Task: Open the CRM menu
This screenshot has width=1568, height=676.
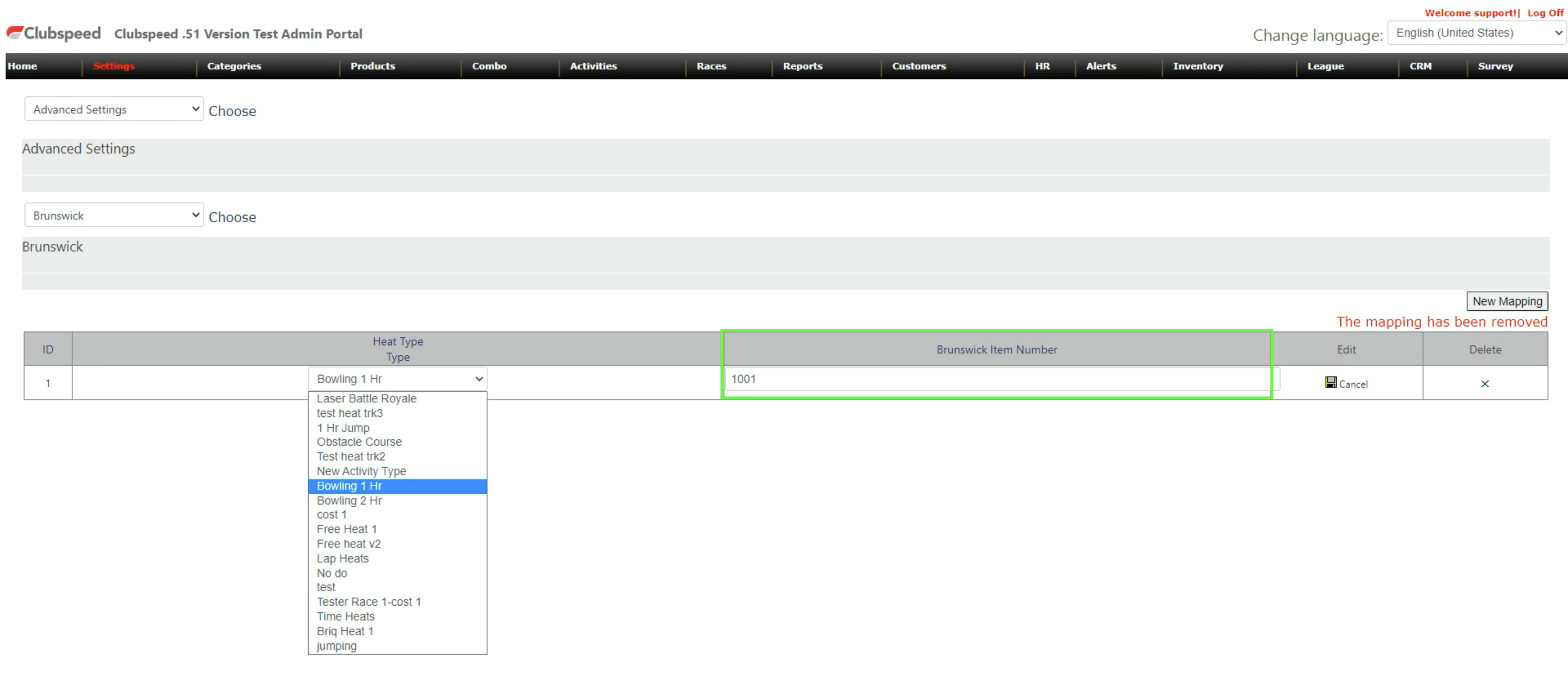Action: click(x=1420, y=66)
